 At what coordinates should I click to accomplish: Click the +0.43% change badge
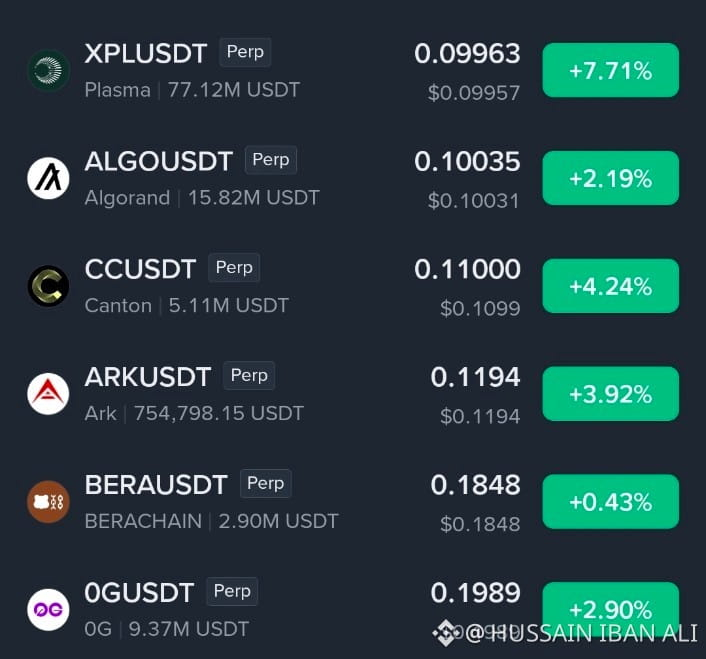pos(611,501)
